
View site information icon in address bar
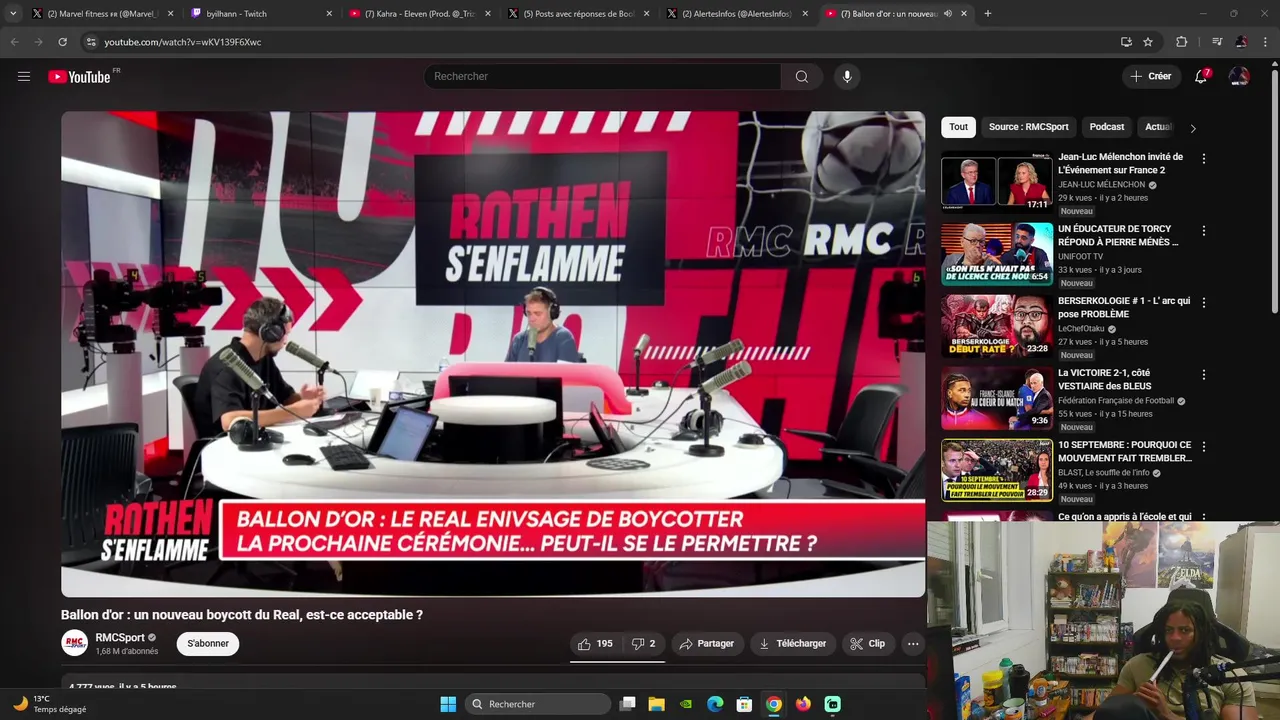pyautogui.click(x=91, y=42)
